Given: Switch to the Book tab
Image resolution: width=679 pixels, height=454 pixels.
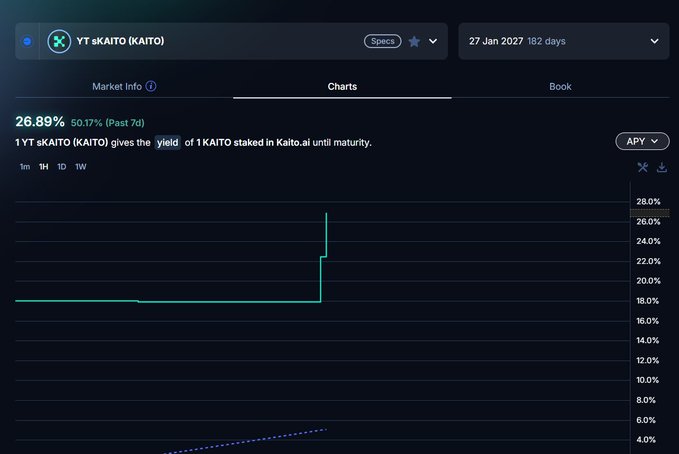Looking at the screenshot, I should click(x=560, y=86).
